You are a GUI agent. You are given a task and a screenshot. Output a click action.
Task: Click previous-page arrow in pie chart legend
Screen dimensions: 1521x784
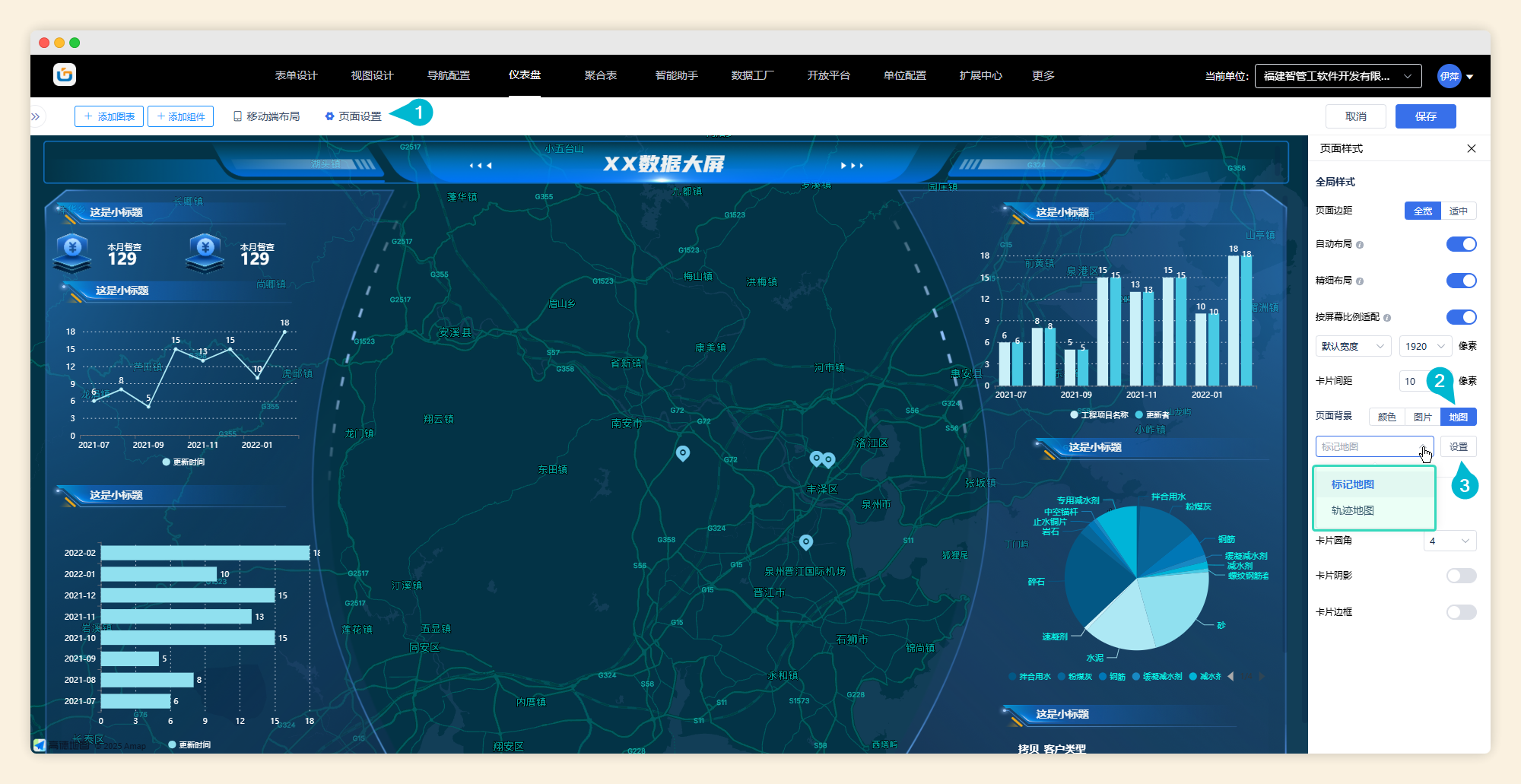click(x=1231, y=676)
